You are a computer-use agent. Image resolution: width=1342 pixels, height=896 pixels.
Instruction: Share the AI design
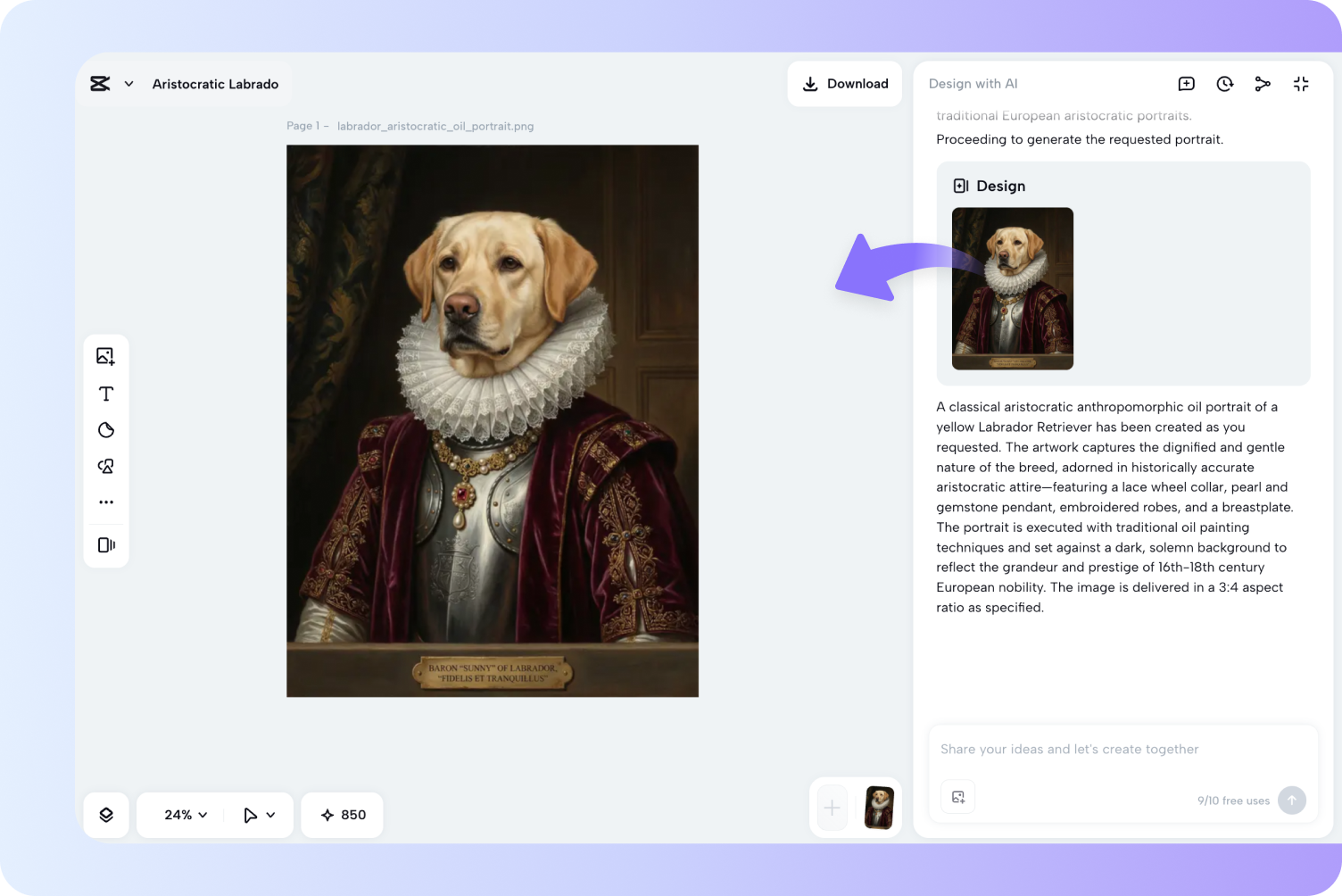coord(1263,83)
